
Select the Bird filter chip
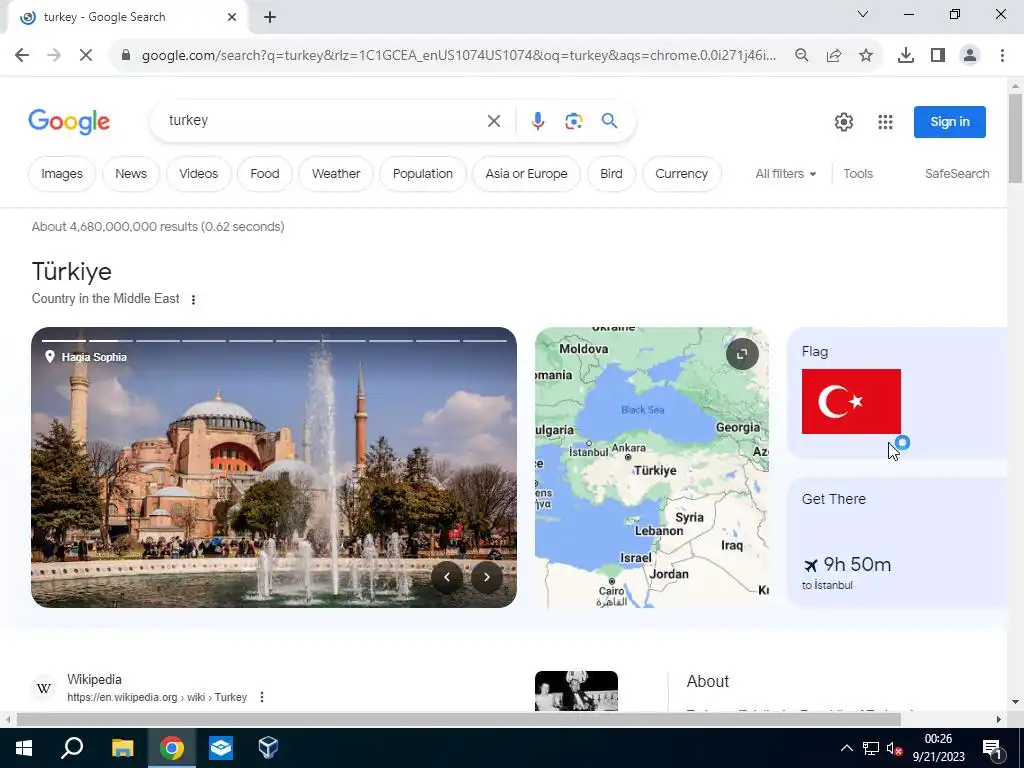[611, 174]
